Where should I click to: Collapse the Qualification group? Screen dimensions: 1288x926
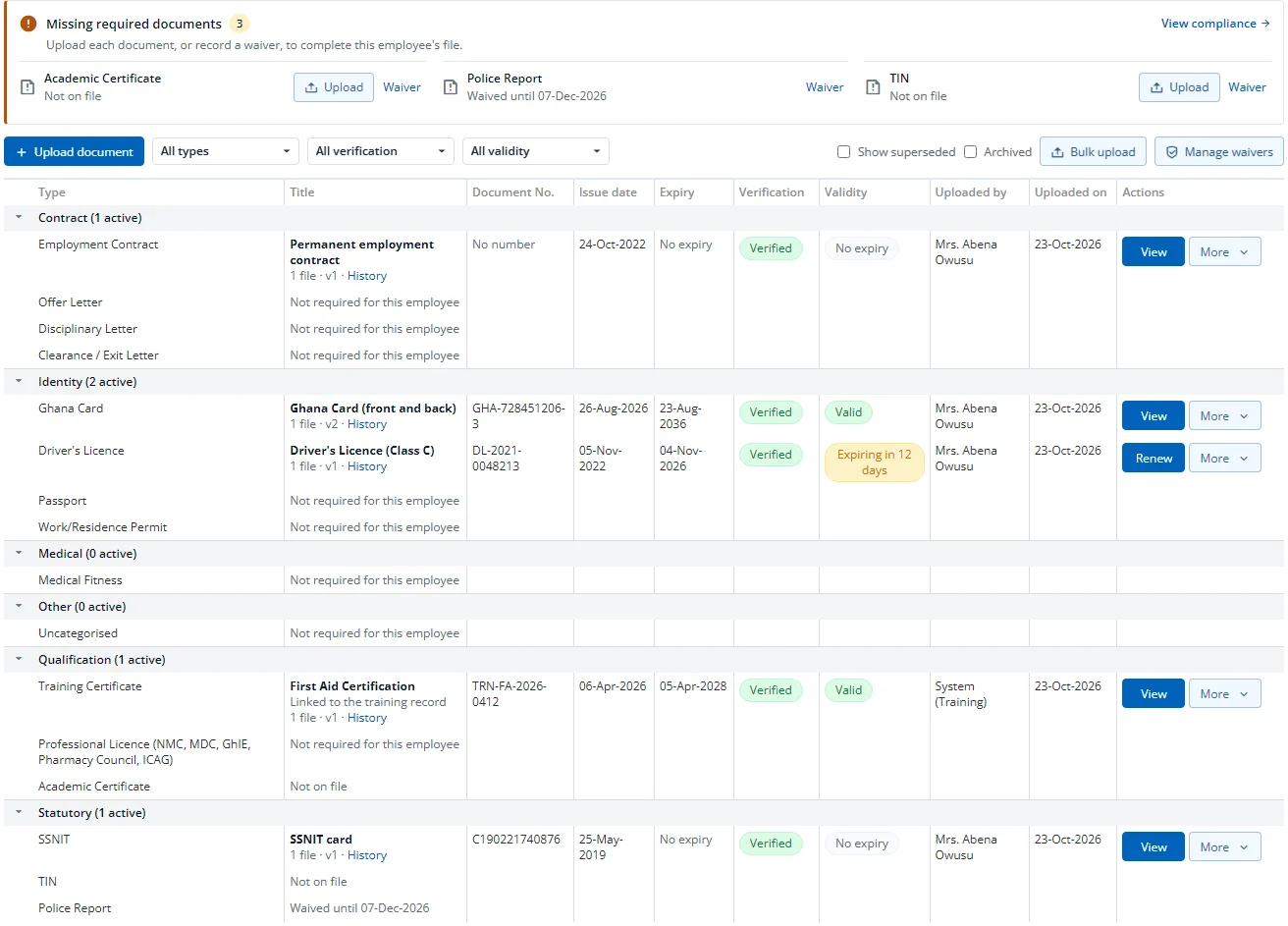tap(19, 660)
